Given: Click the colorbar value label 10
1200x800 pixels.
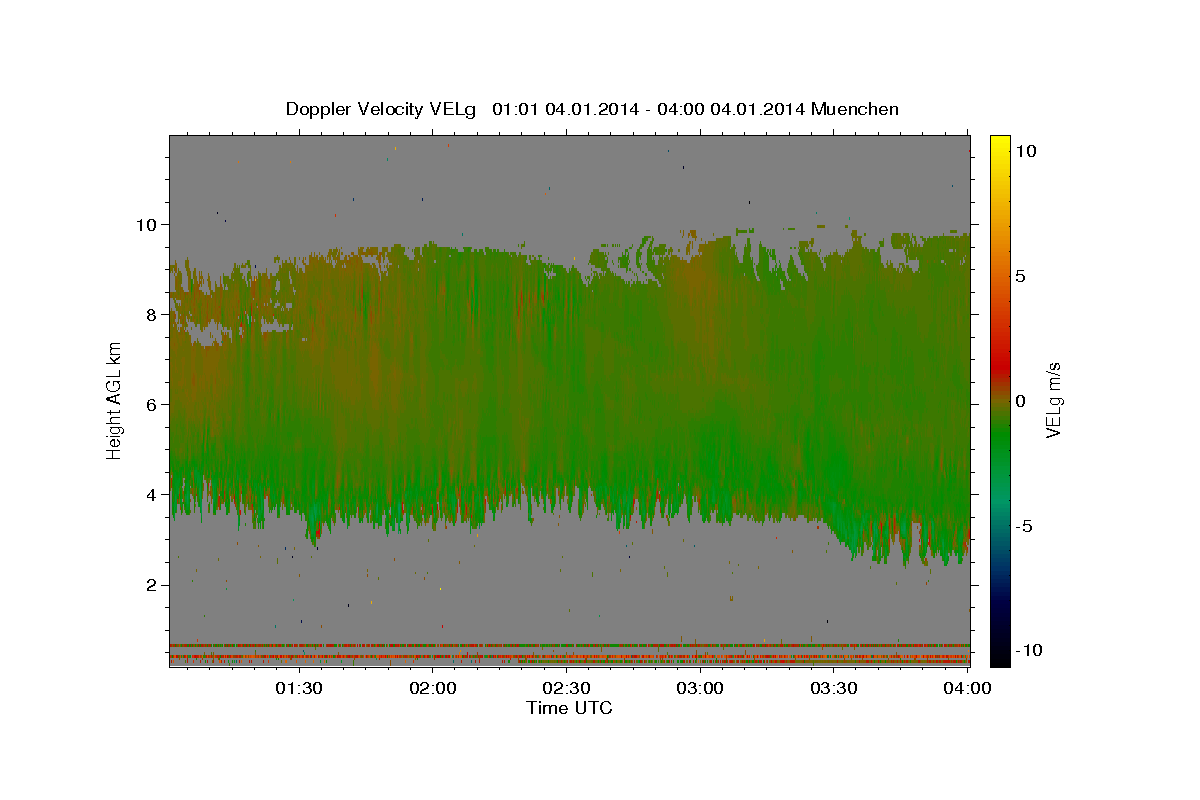Looking at the screenshot, I should coord(1026,151).
